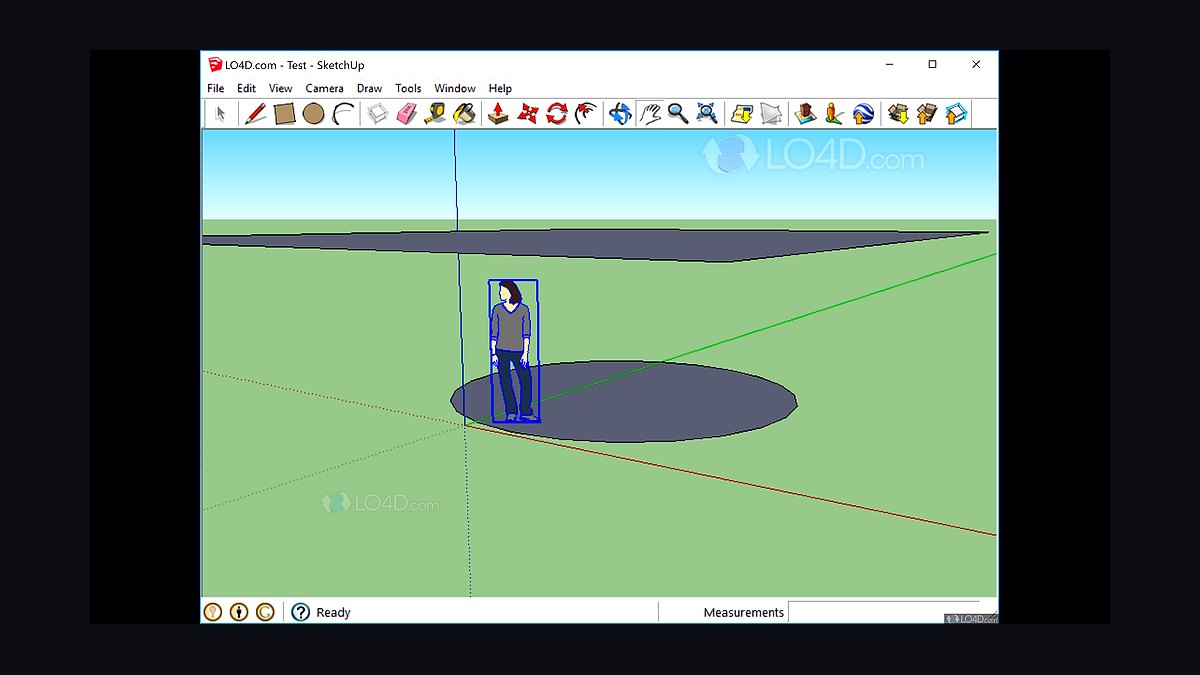Viewport: 1200px width, 675px height.
Task: Choose the Select arrow tool
Action: [x=220, y=114]
